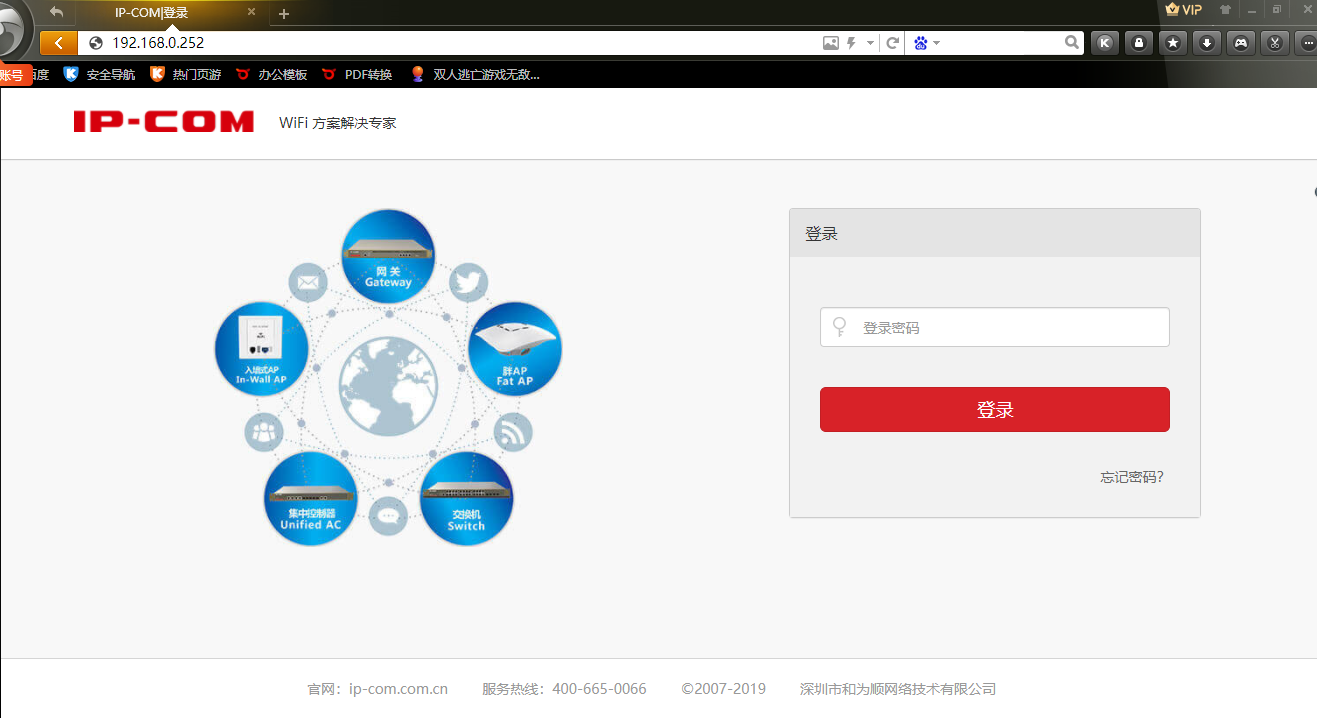Click the more options ellipsis toolbar button
This screenshot has width=1317, height=718.
click(x=1307, y=43)
